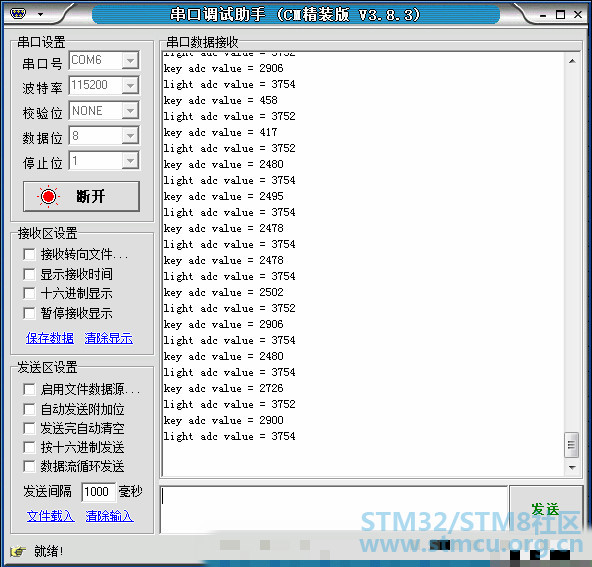The height and width of the screenshot is (567, 592).
Task: Click the text 'key adc value = 2900'
Action: pos(224,421)
